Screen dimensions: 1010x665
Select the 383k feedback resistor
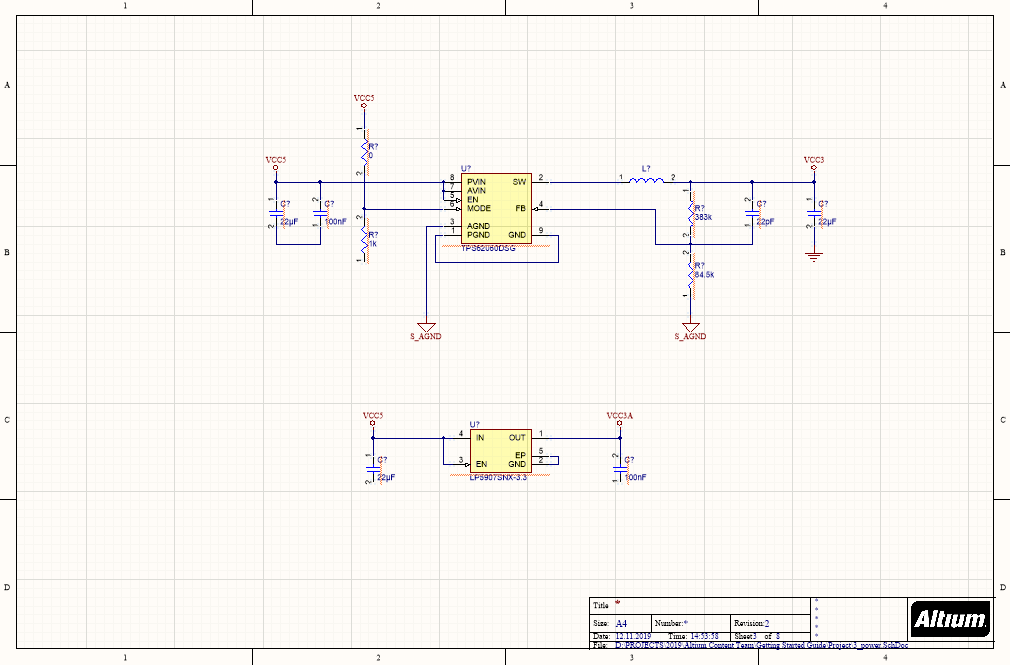click(x=690, y=210)
